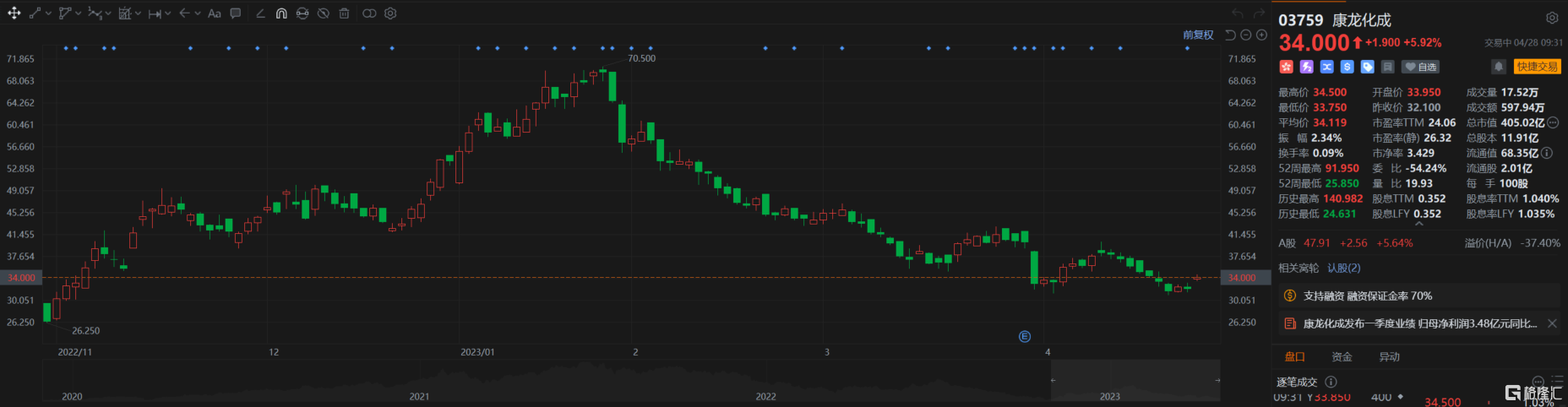1568x407 pixels.
Task: Click the overlapping circles compare icon
Action: tap(369, 14)
